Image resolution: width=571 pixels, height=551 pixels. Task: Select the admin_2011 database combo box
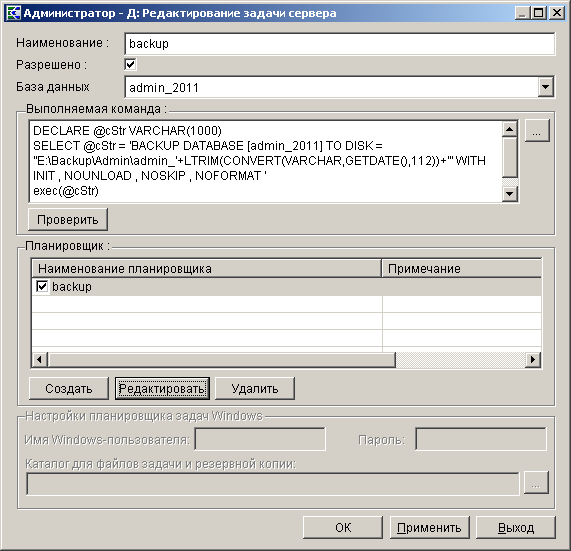(x=339, y=87)
